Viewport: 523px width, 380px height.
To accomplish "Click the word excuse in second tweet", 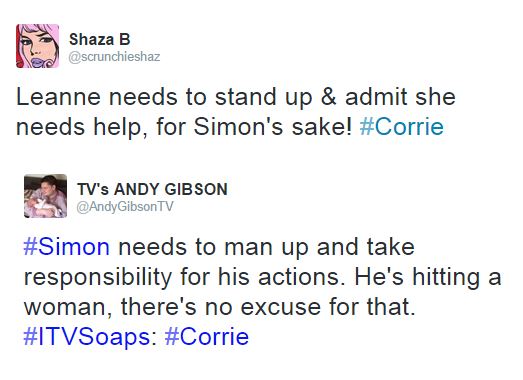I will coord(281,307).
